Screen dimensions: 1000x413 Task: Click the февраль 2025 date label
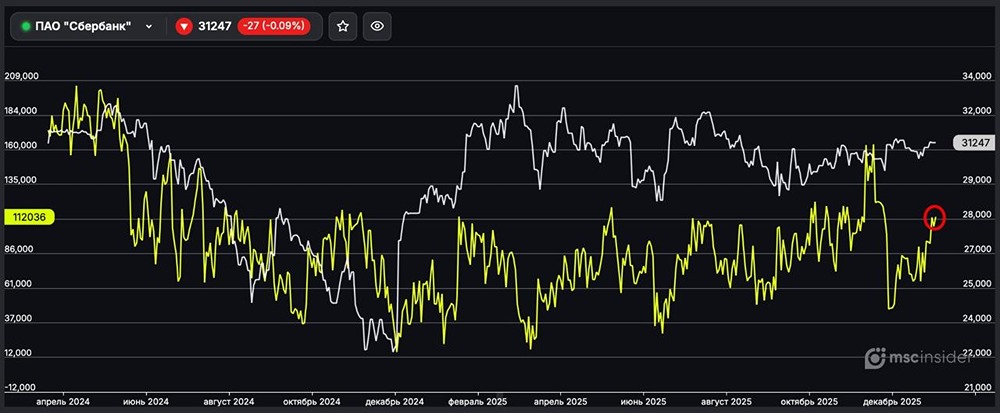(477, 402)
